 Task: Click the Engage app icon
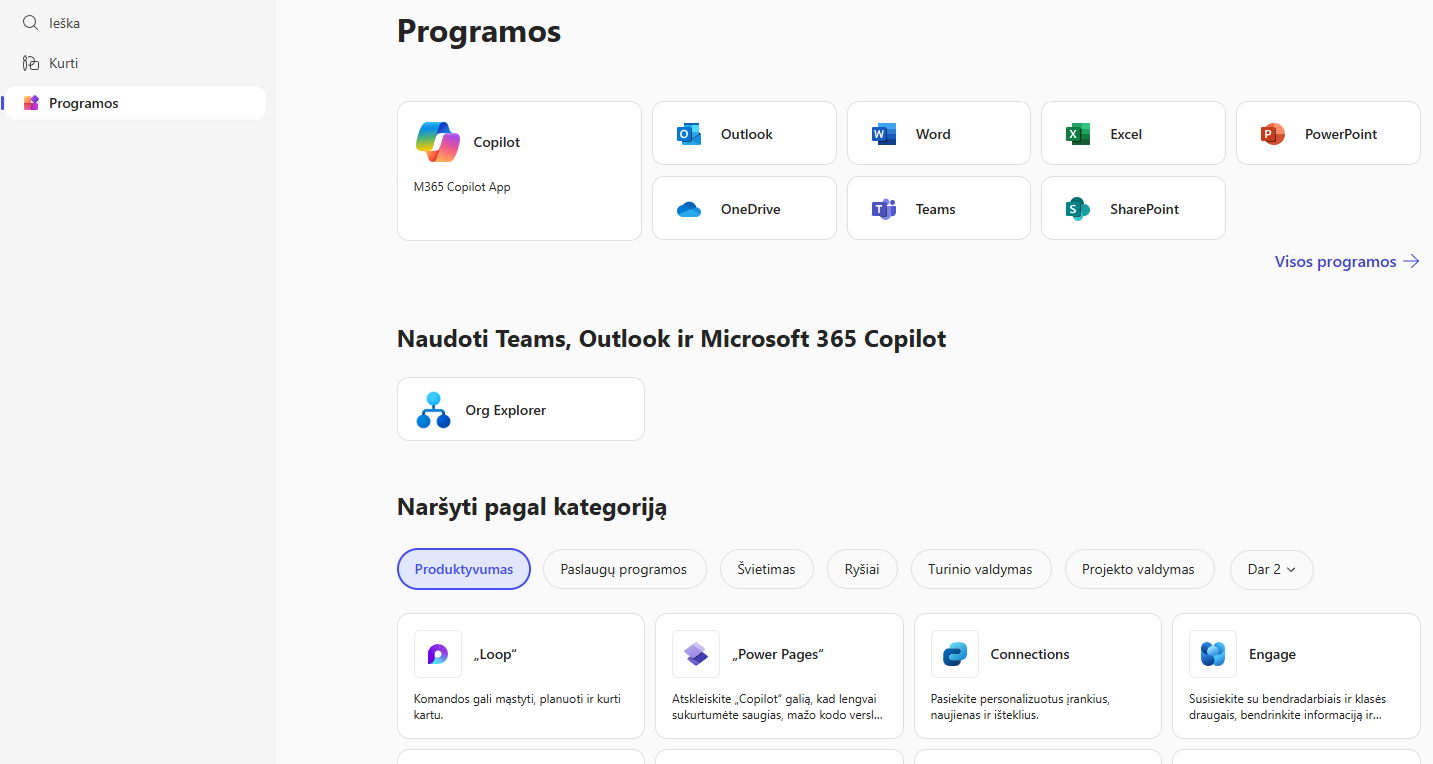point(1213,654)
